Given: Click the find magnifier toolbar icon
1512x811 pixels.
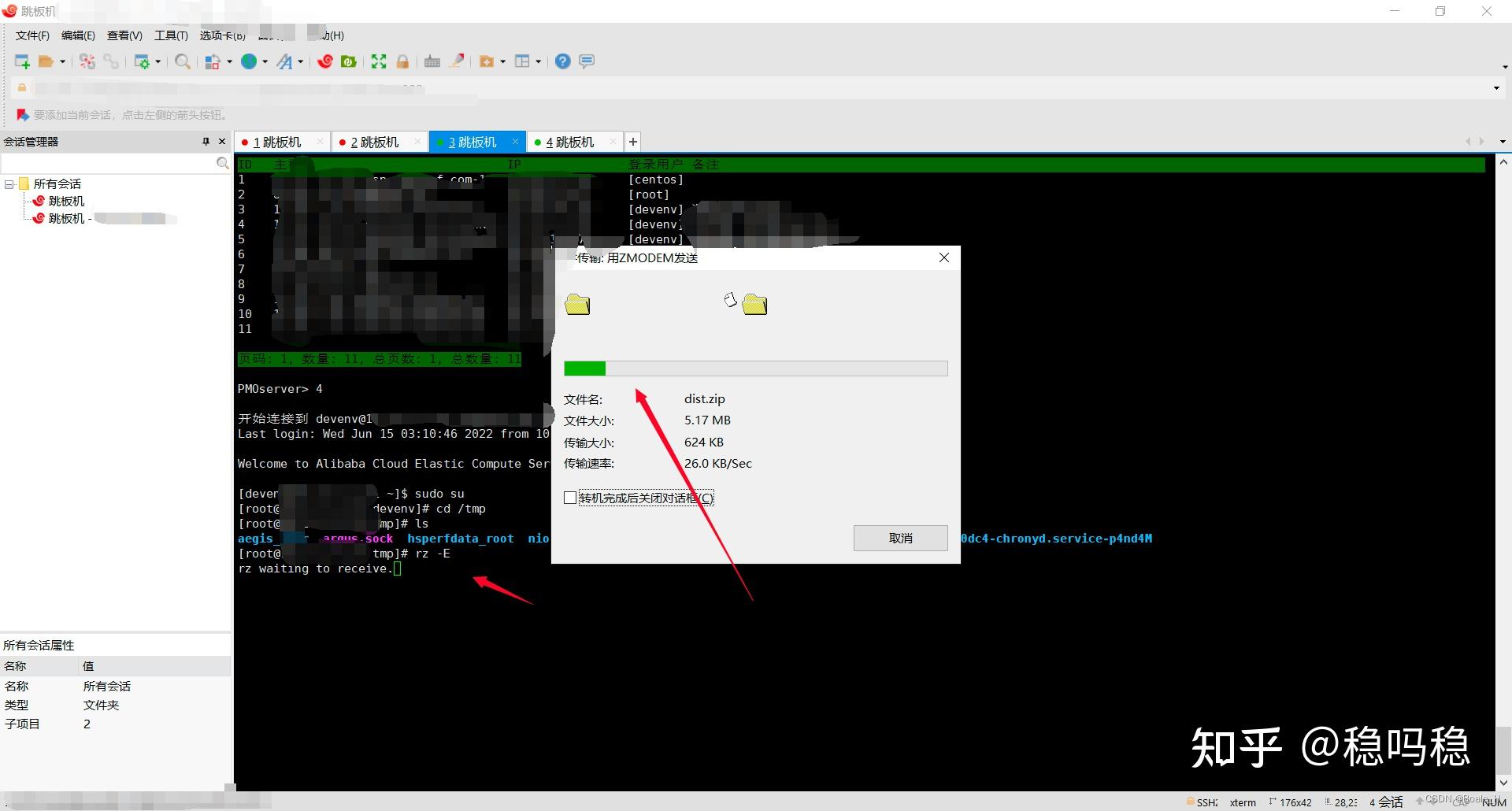Looking at the screenshot, I should point(183,61).
